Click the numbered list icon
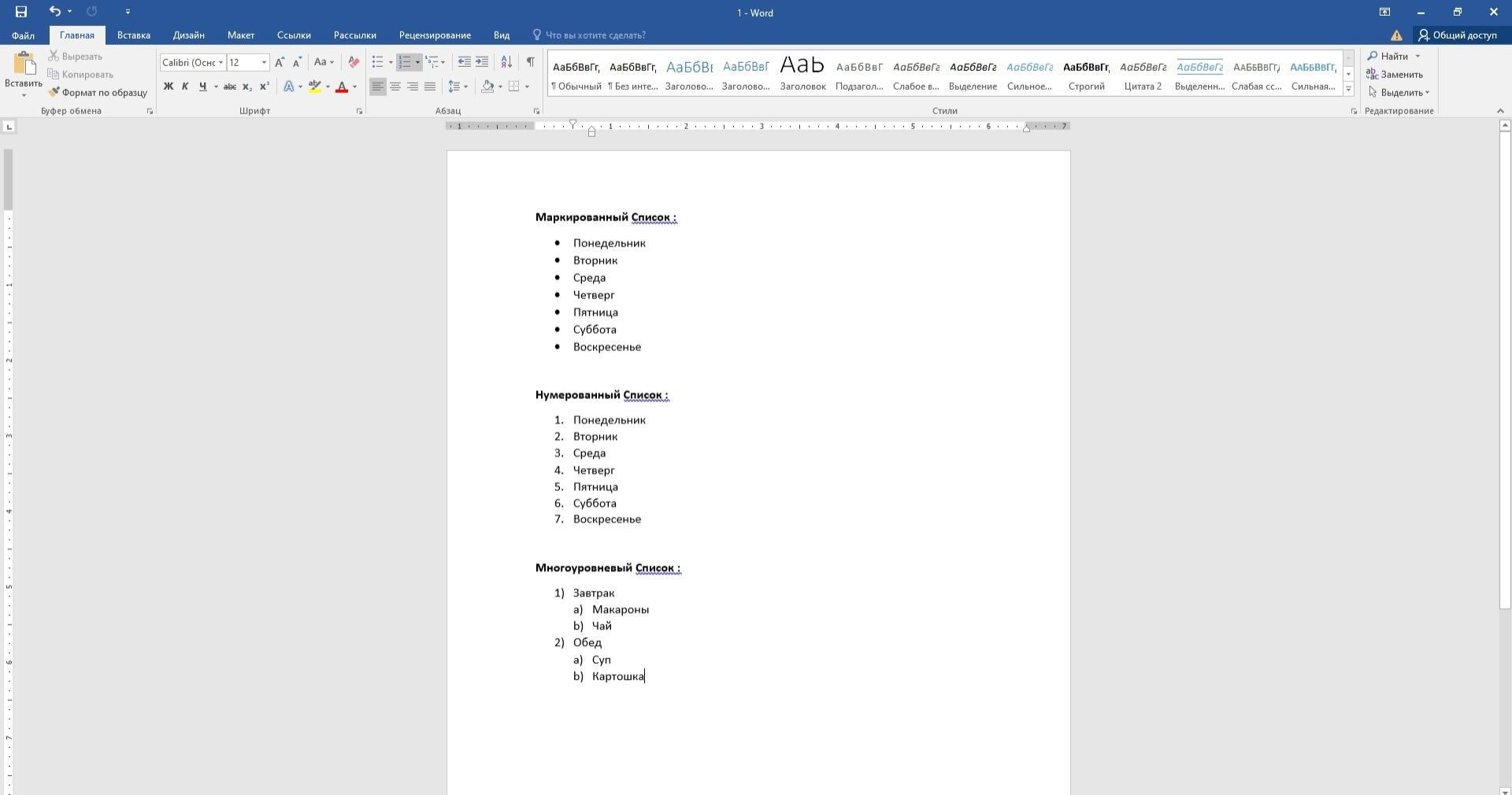The width and height of the screenshot is (1512, 795). coord(405,62)
